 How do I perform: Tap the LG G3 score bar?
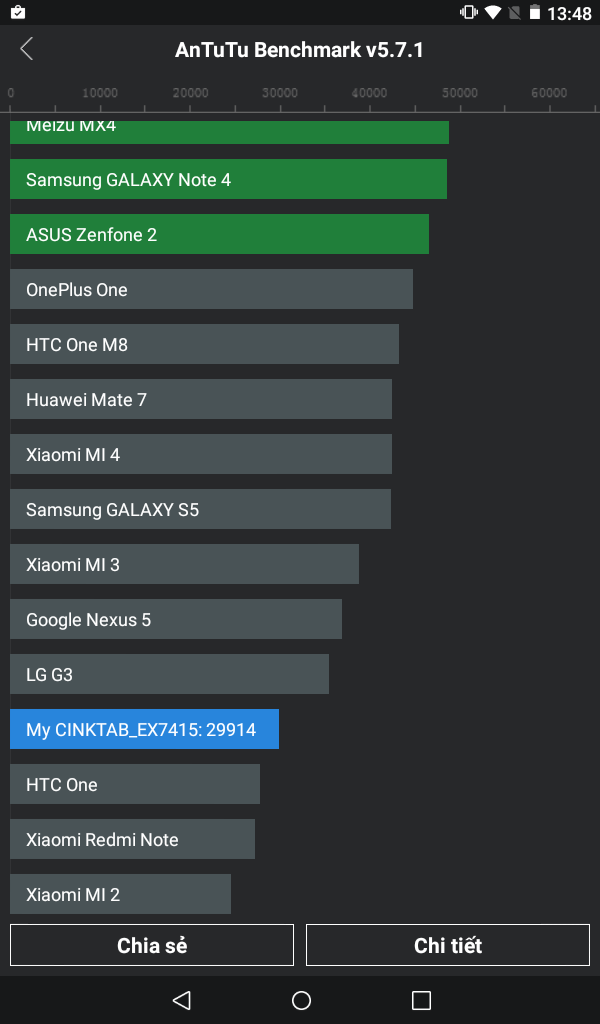169,675
